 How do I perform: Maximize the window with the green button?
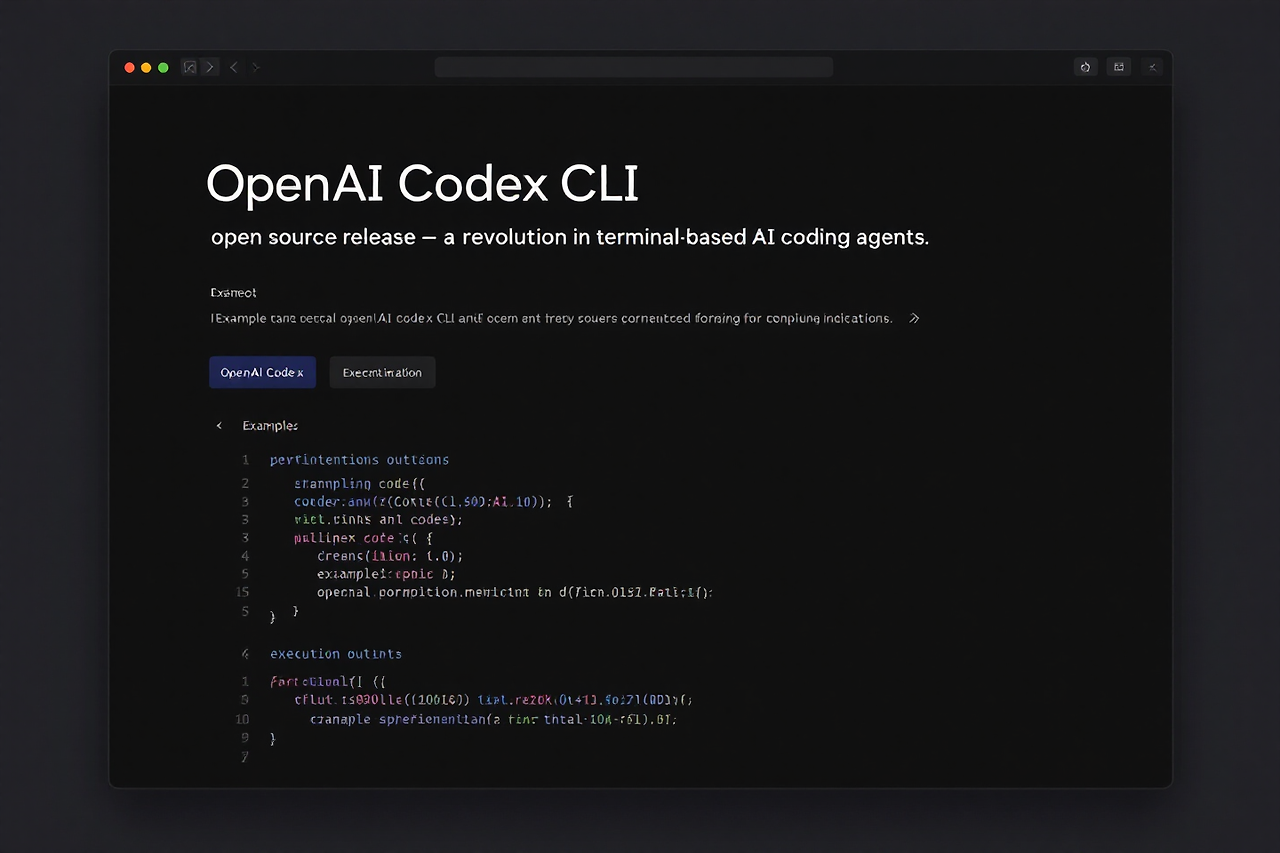163,67
